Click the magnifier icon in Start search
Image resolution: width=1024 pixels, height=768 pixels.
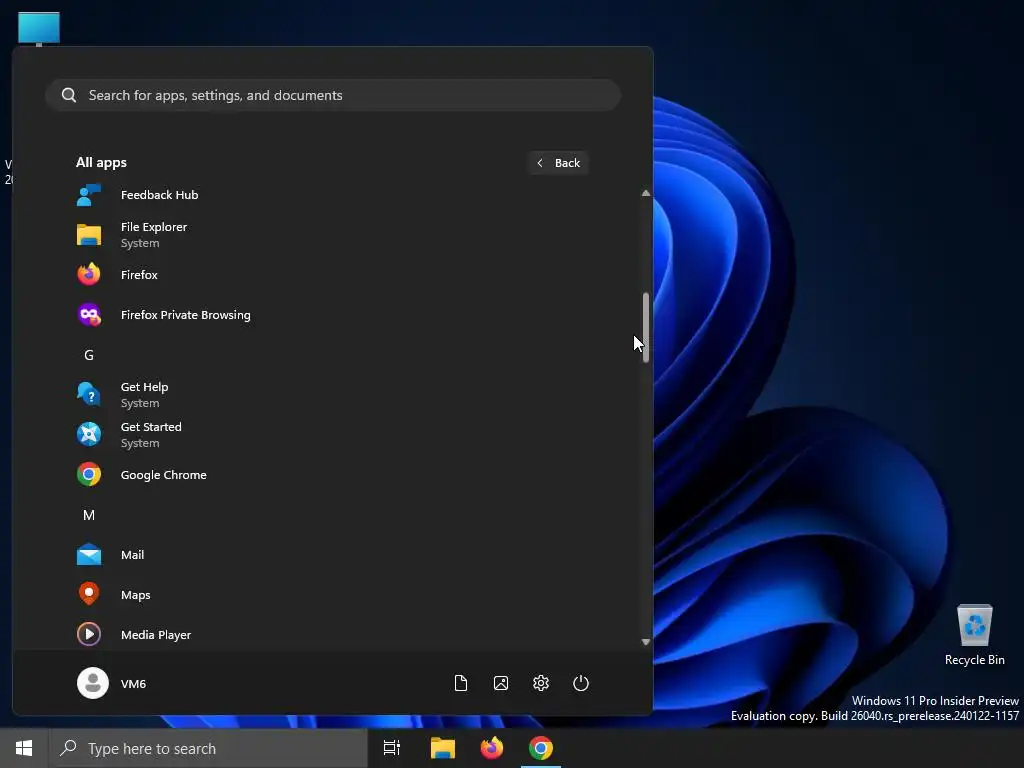click(x=69, y=95)
